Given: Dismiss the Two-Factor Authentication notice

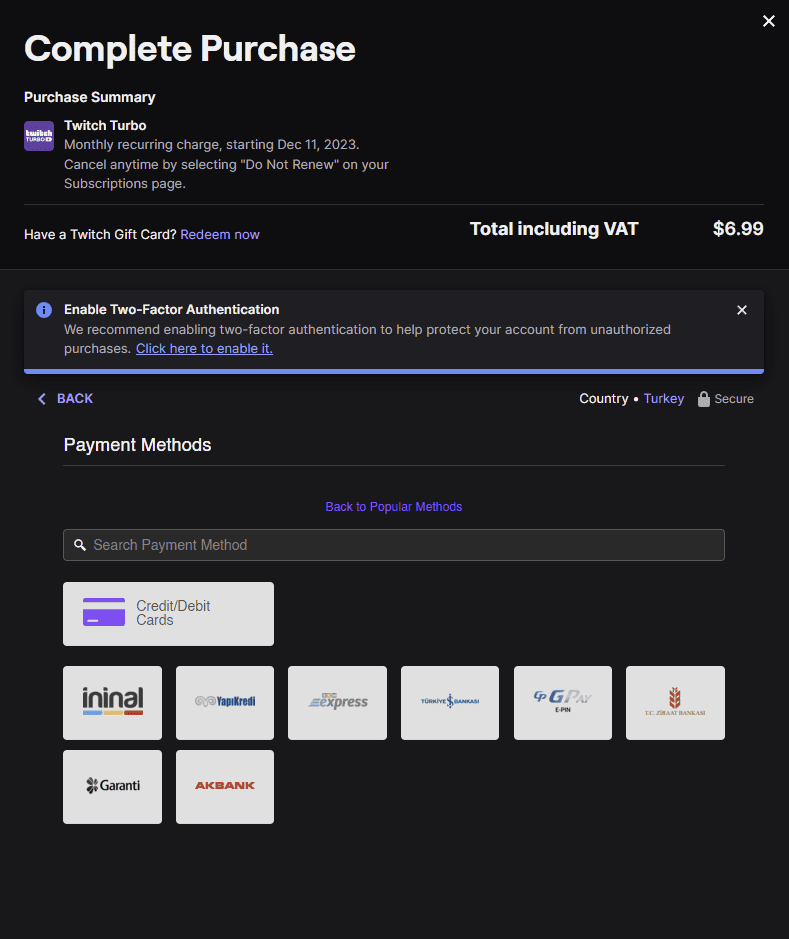Looking at the screenshot, I should (742, 310).
